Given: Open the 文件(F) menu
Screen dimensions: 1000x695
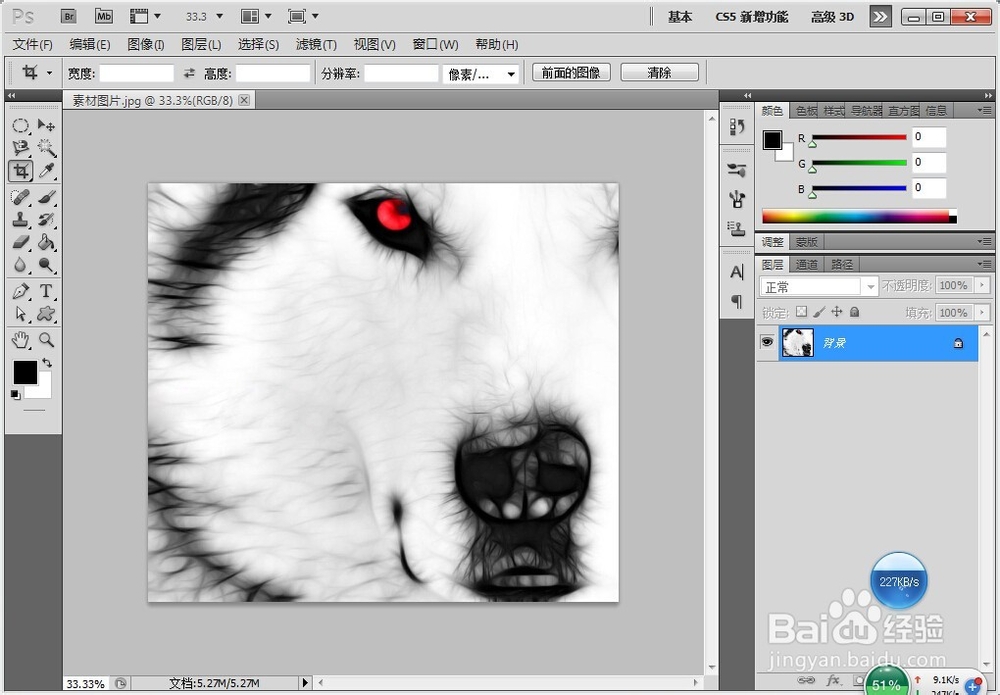Looking at the screenshot, I should (33, 45).
